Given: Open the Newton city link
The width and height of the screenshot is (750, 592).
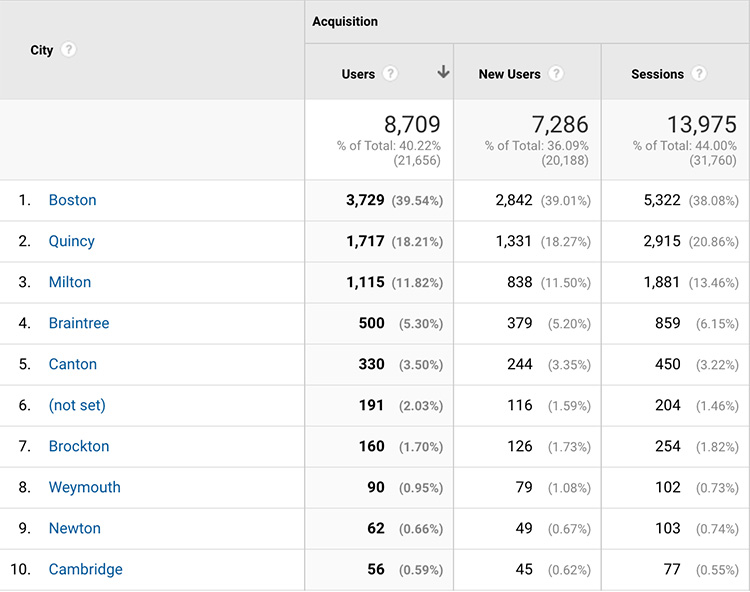Looking at the screenshot, I should coord(75,528).
